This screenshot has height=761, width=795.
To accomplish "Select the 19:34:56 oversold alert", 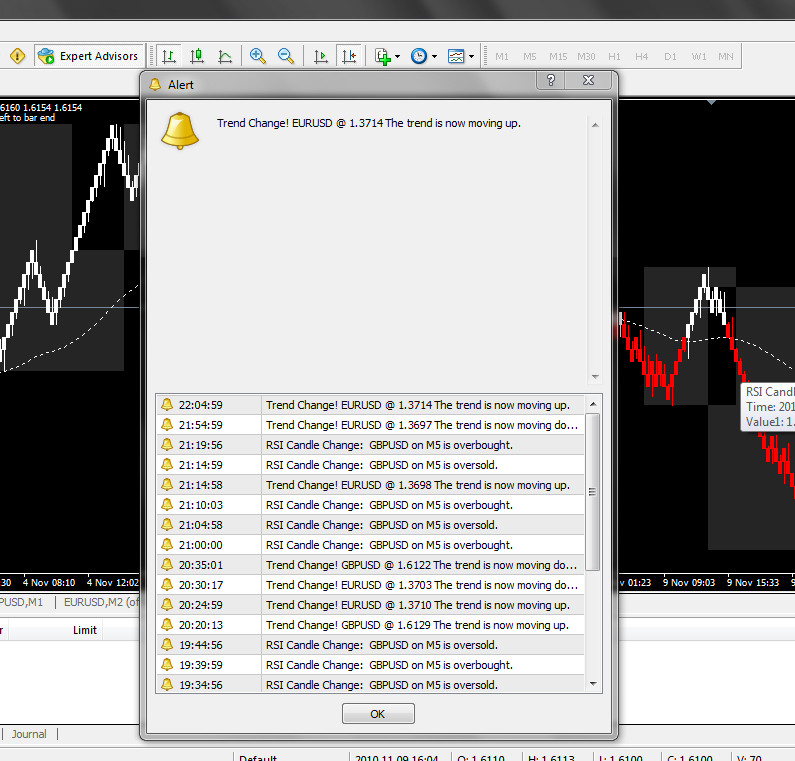I will click(370, 684).
